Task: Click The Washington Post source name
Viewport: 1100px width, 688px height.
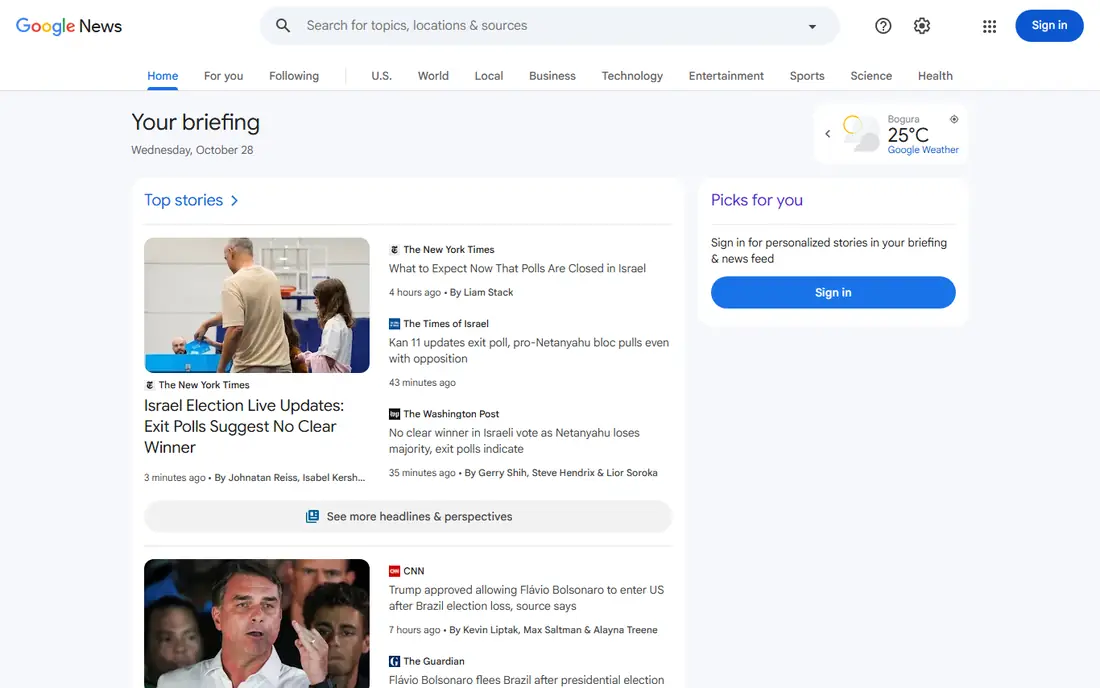Action: 451,414
